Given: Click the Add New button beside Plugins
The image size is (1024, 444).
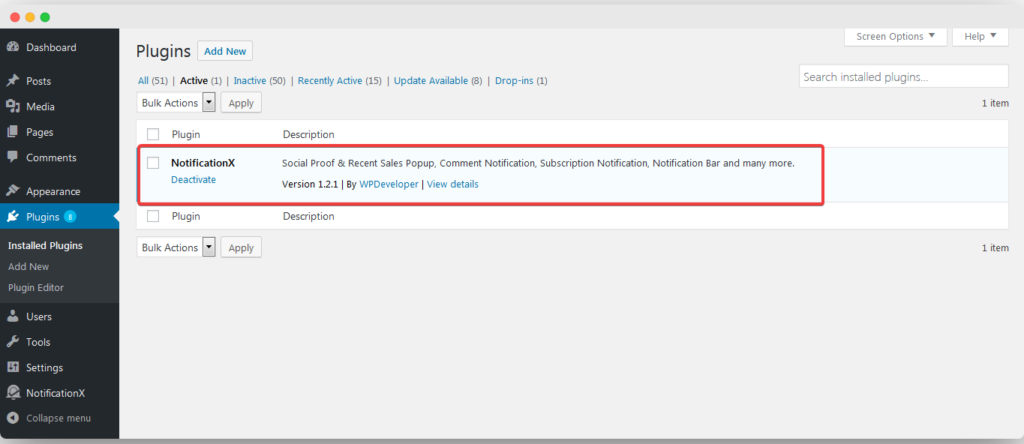Looking at the screenshot, I should 225,51.
